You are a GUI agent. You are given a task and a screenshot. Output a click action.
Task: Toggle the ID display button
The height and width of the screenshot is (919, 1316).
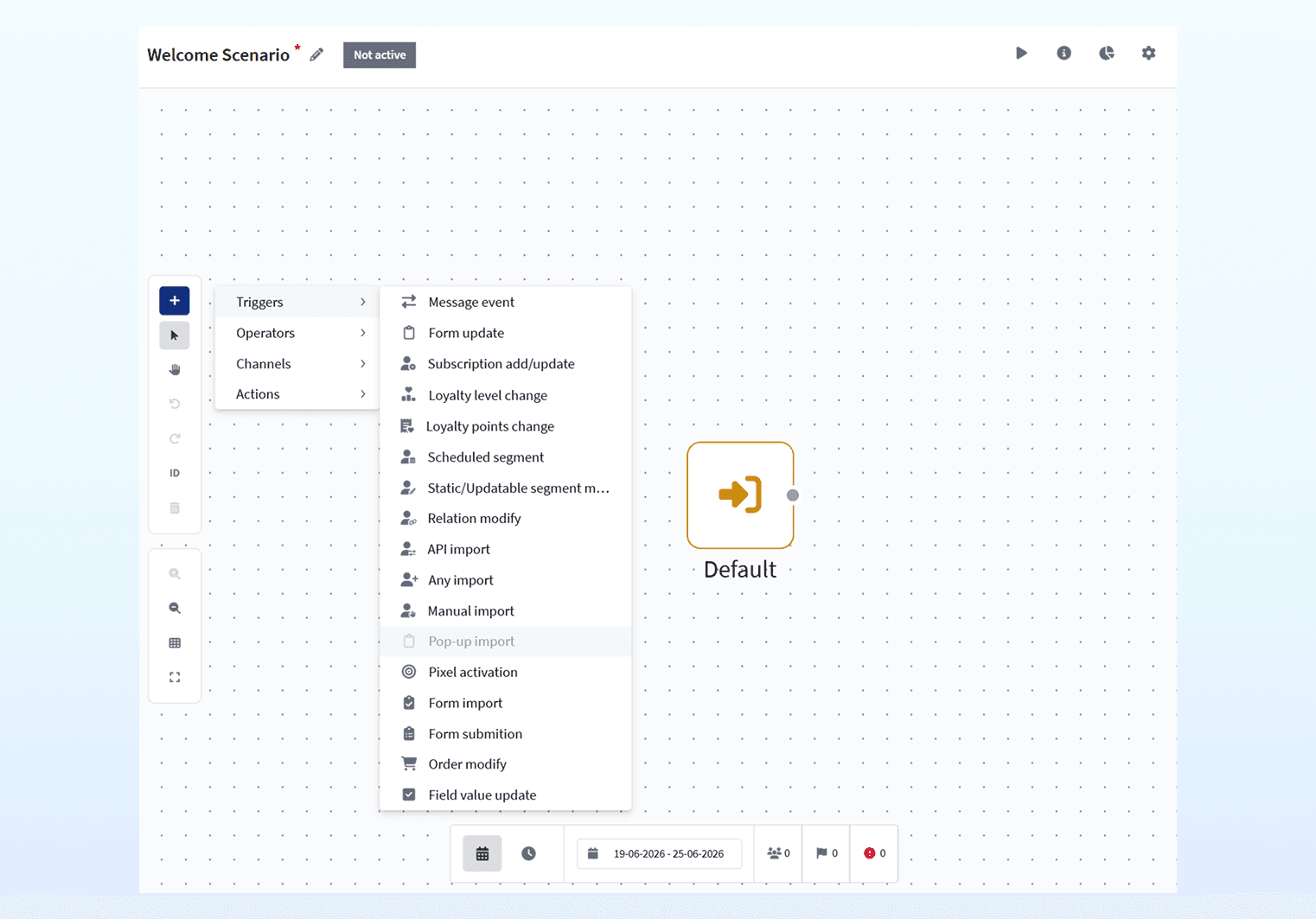click(175, 473)
